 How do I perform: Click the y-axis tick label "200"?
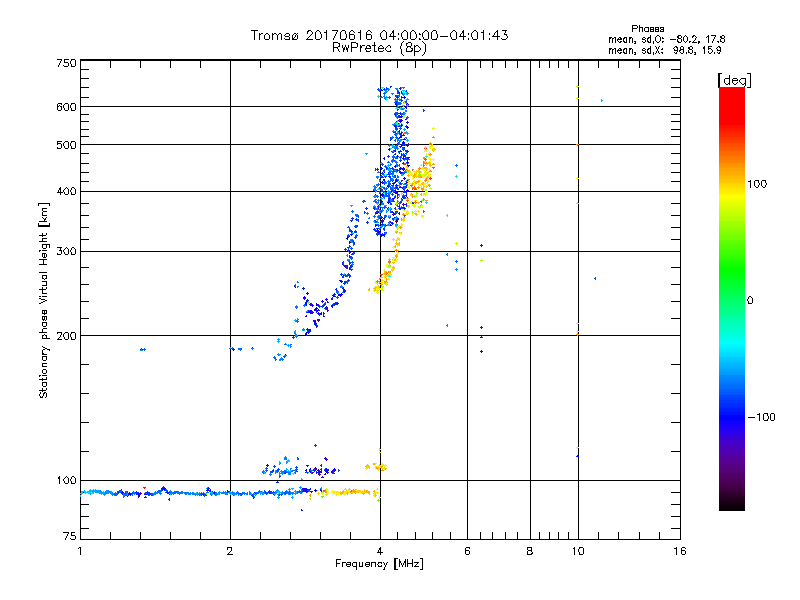pos(66,336)
